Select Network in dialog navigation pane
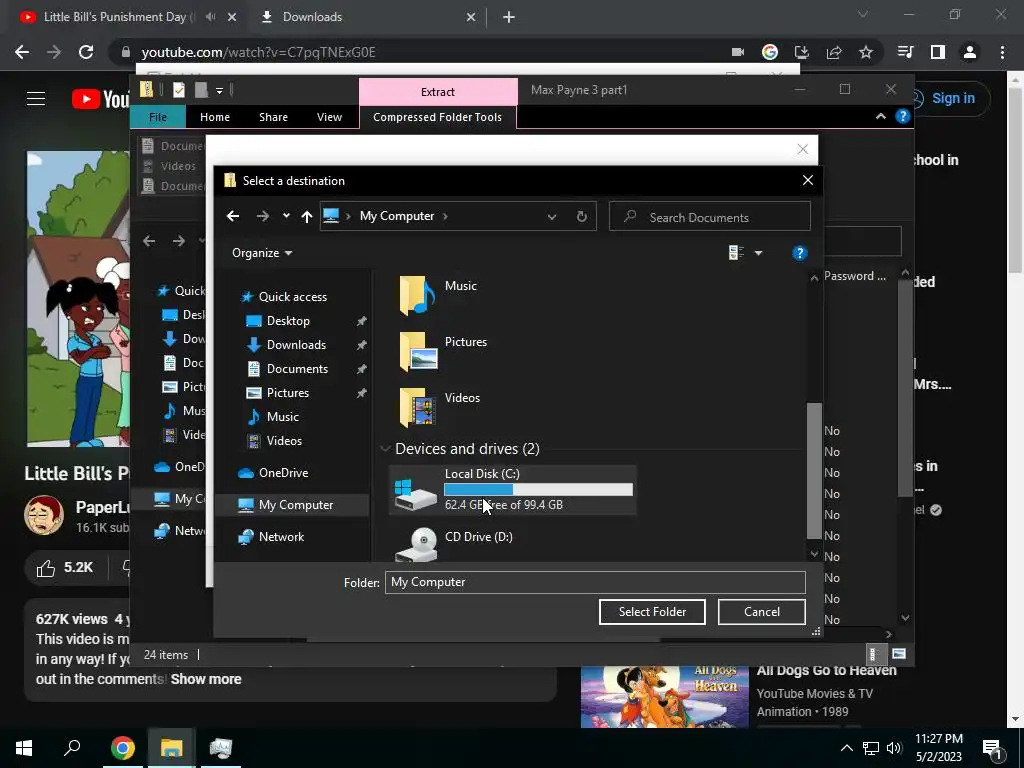The width and height of the screenshot is (1024, 768). coord(281,537)
